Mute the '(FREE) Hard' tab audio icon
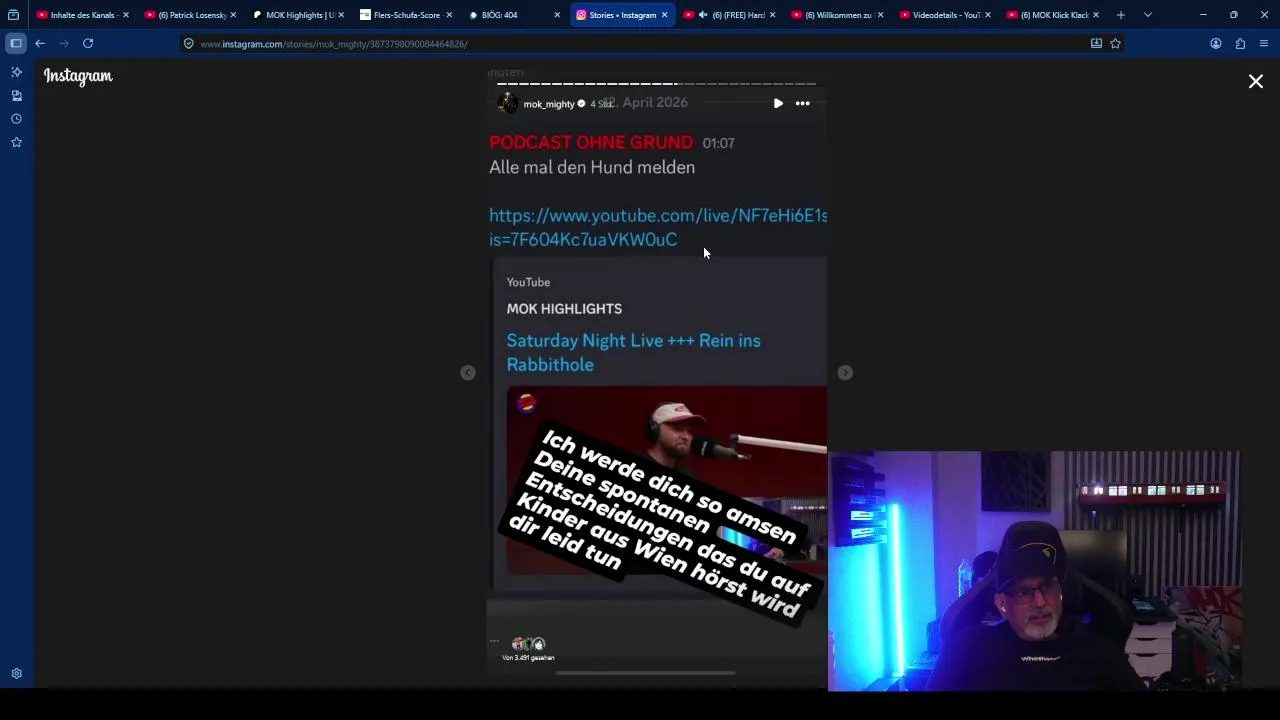The image size is (1280, 720). (703, 15)
